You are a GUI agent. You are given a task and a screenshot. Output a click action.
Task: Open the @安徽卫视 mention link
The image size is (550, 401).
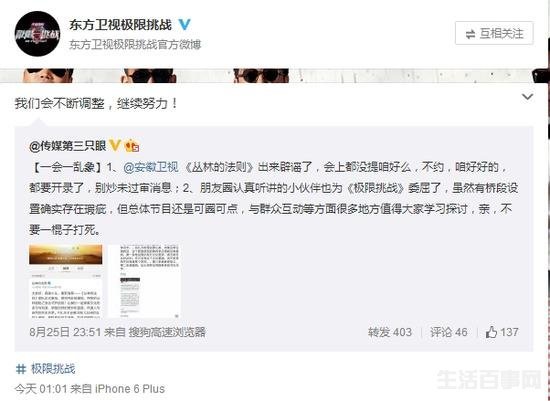tap(151, 167)
